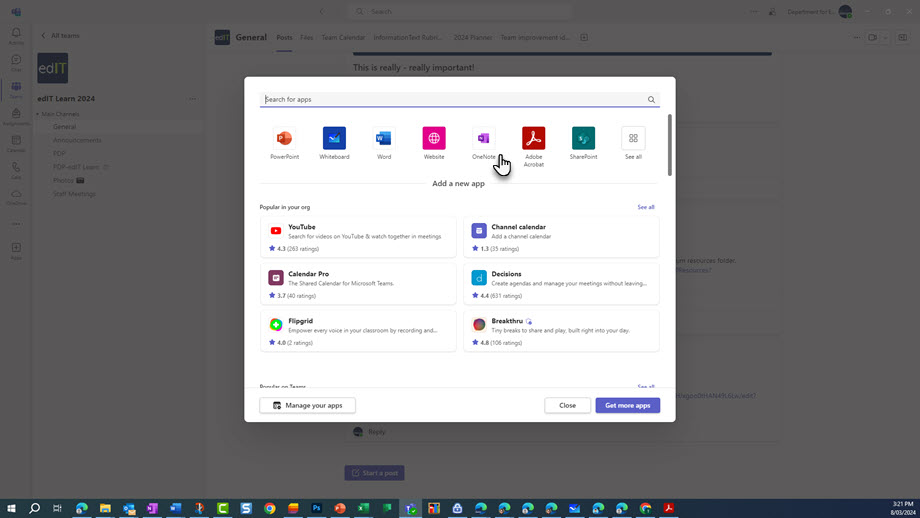Click the add a tab plus icon

pyautogui.click(x=584, y=38)
